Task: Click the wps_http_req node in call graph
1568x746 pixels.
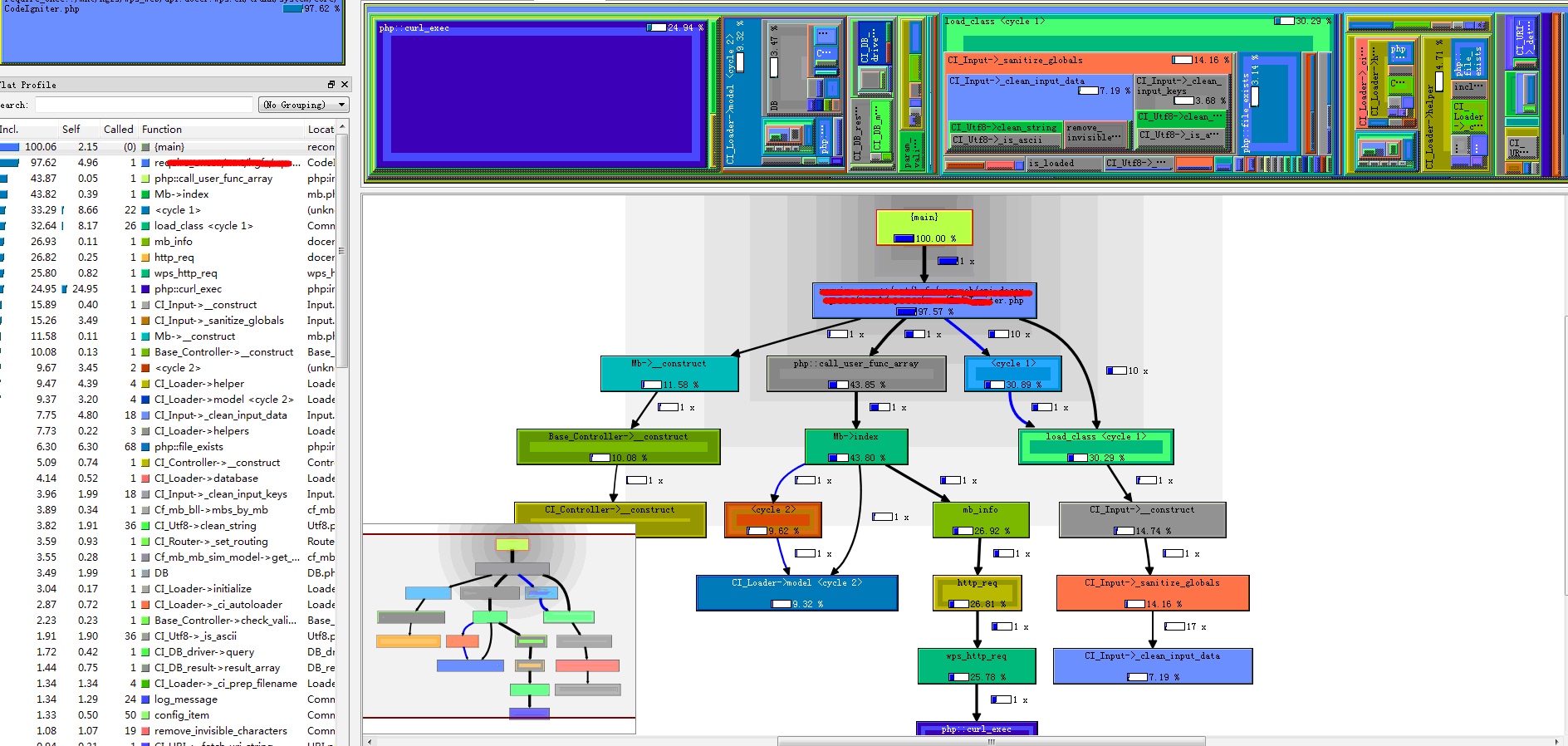Action: [977, 666]
